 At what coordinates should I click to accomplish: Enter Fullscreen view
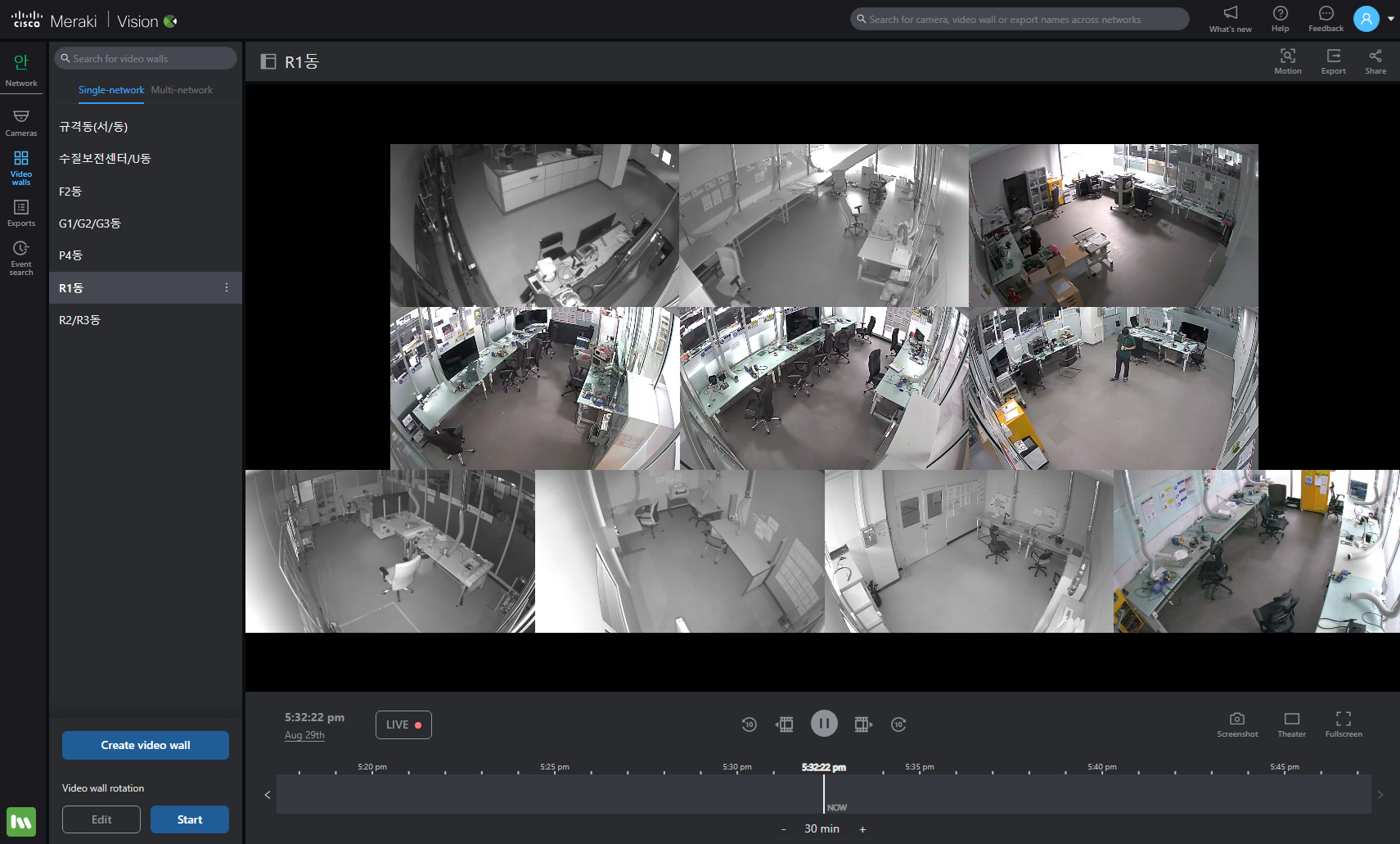tap(1343, 724)
